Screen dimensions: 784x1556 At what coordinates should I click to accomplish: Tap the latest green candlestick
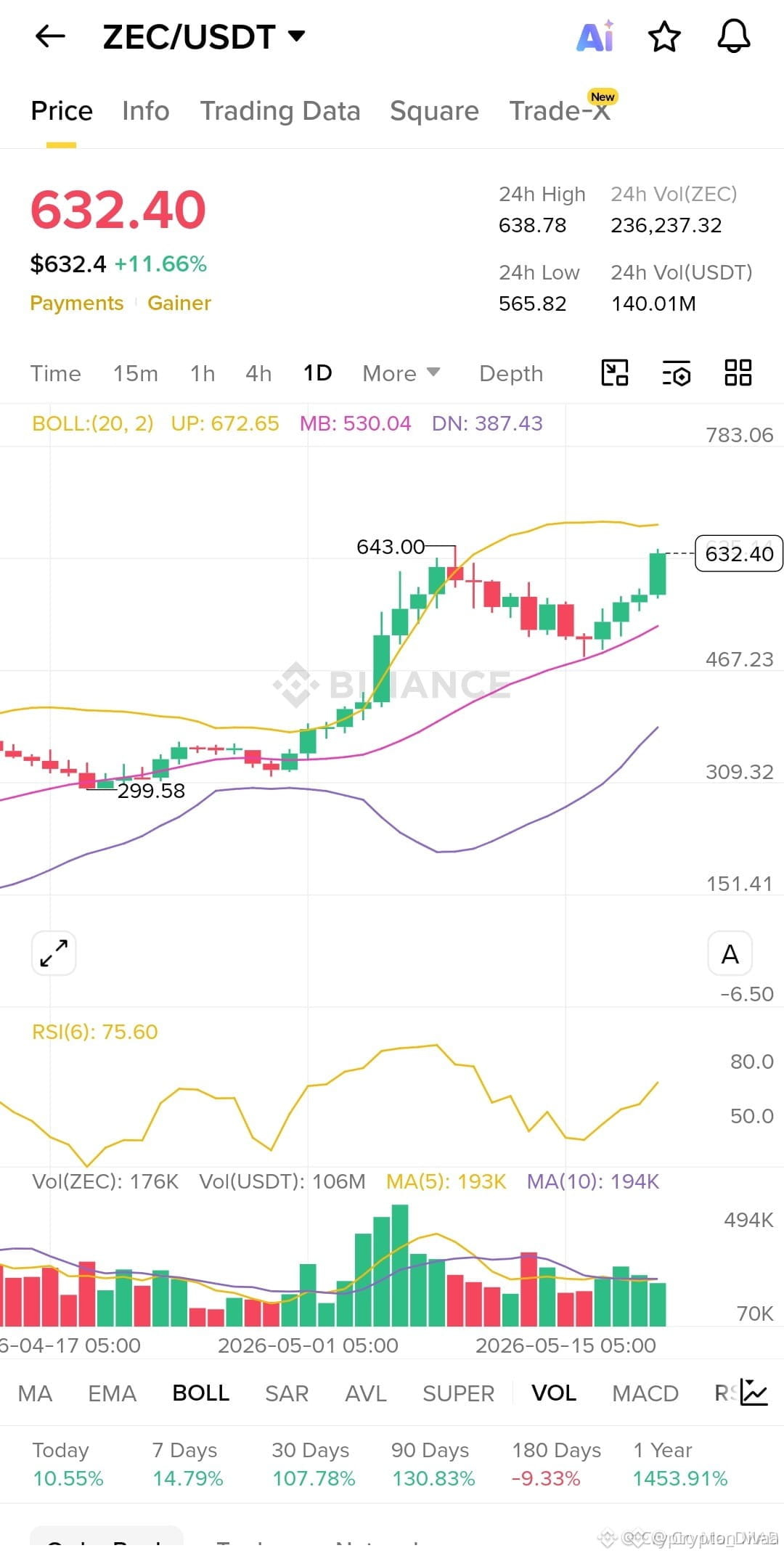(x=658, y=574)
